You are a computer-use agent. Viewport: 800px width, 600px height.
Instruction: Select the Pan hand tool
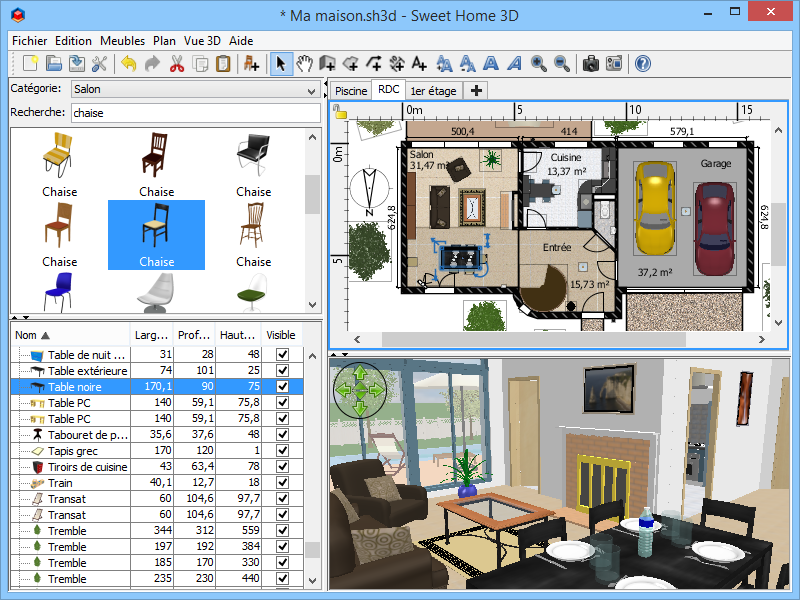tap(305, 64)
